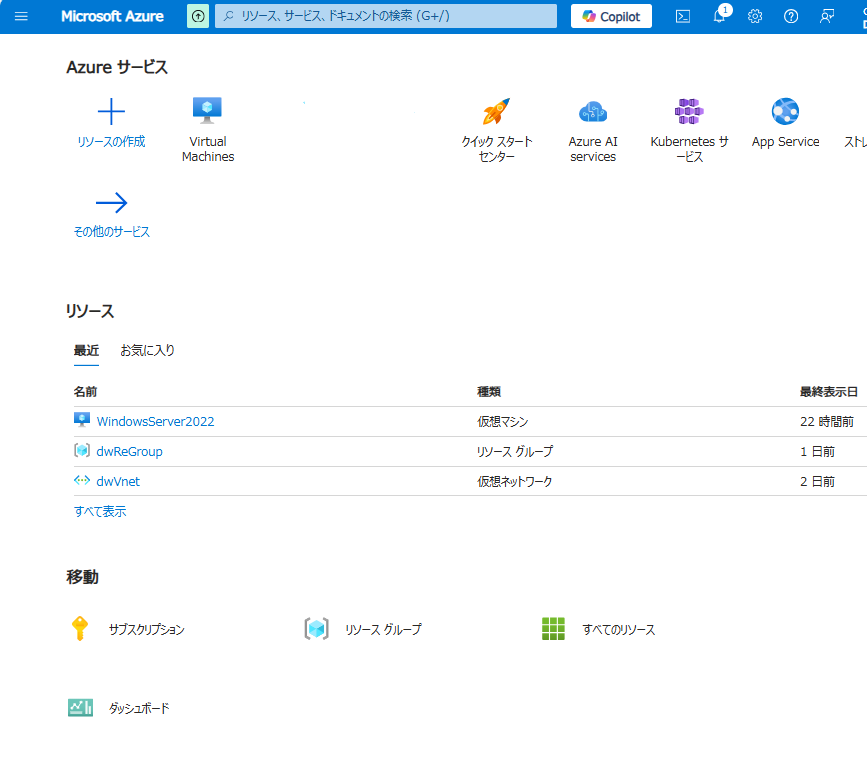Click the 仮想ネットワーク type cell
The width and height of the screenshot is (867, 757).
(514, 482)
